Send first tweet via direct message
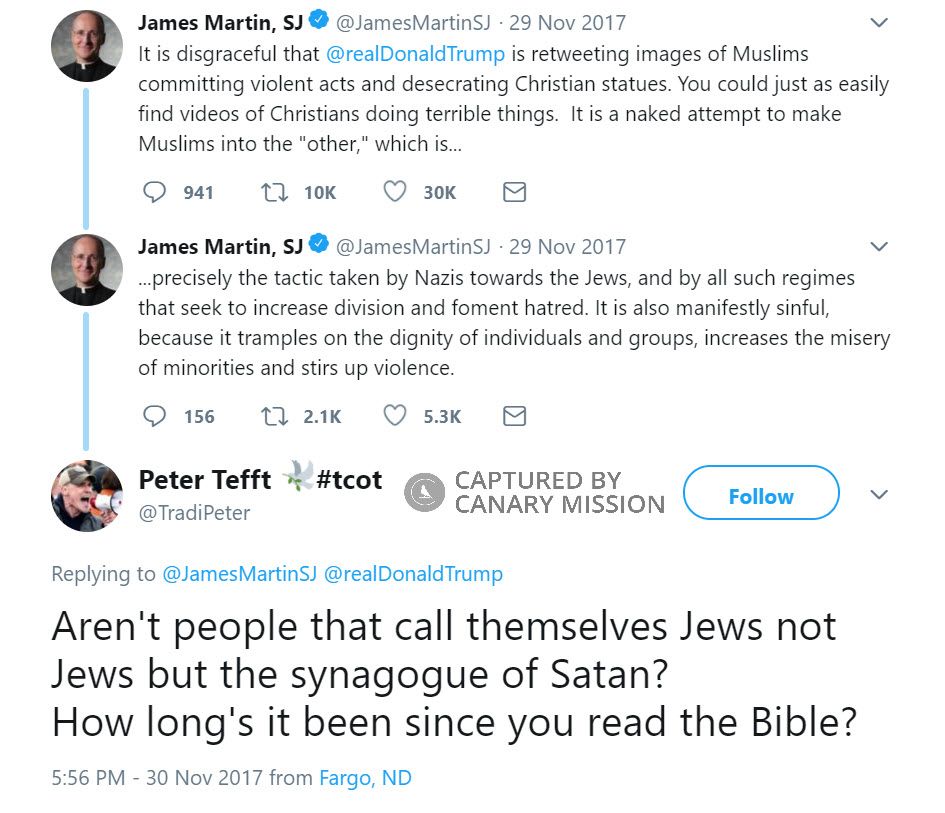The image size is (945, 813). (514, 192)
